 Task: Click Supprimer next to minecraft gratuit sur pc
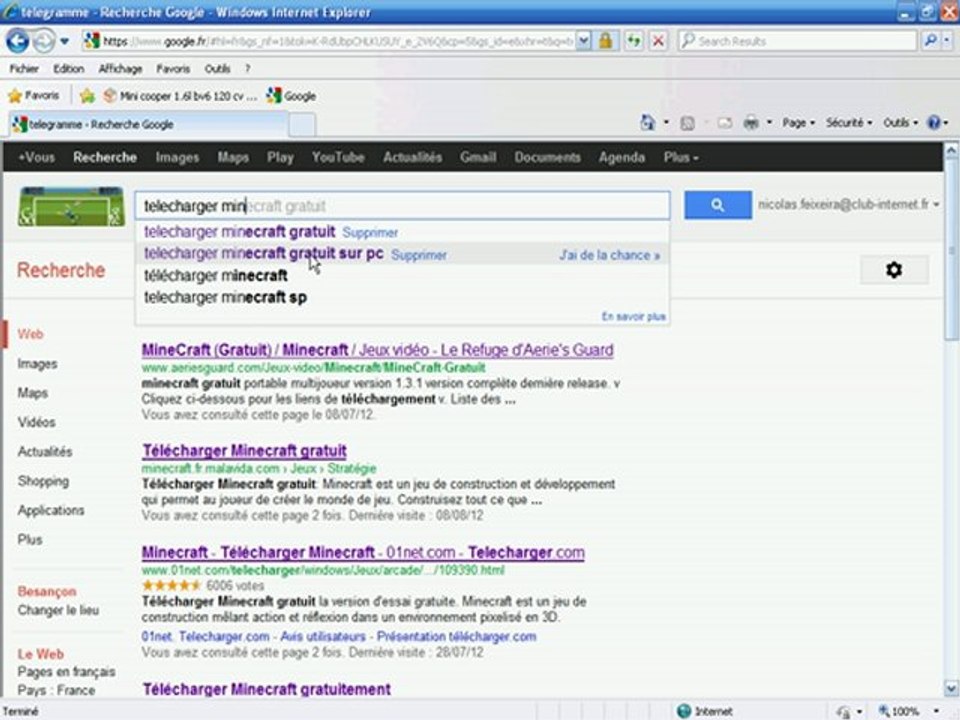pos(419,255)
